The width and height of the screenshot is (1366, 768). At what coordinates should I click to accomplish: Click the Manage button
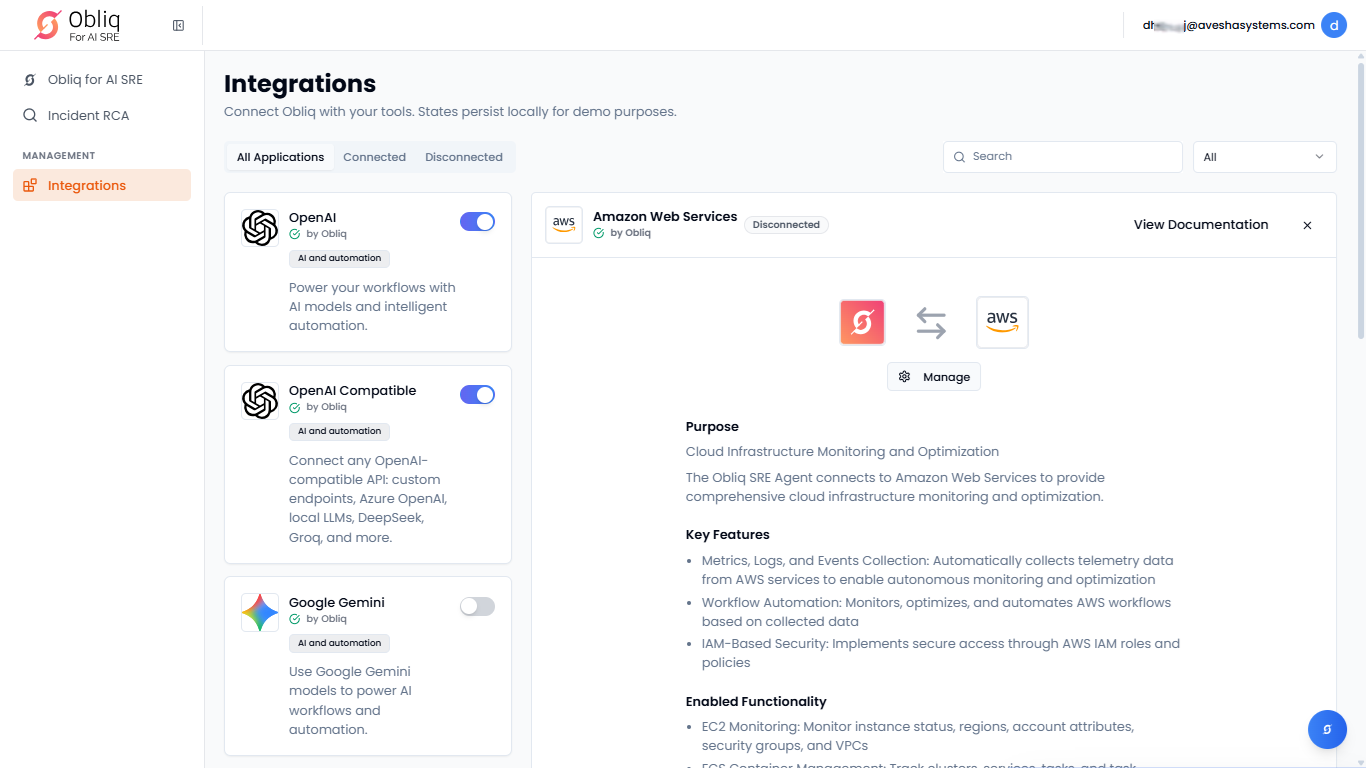click(934, 377)
